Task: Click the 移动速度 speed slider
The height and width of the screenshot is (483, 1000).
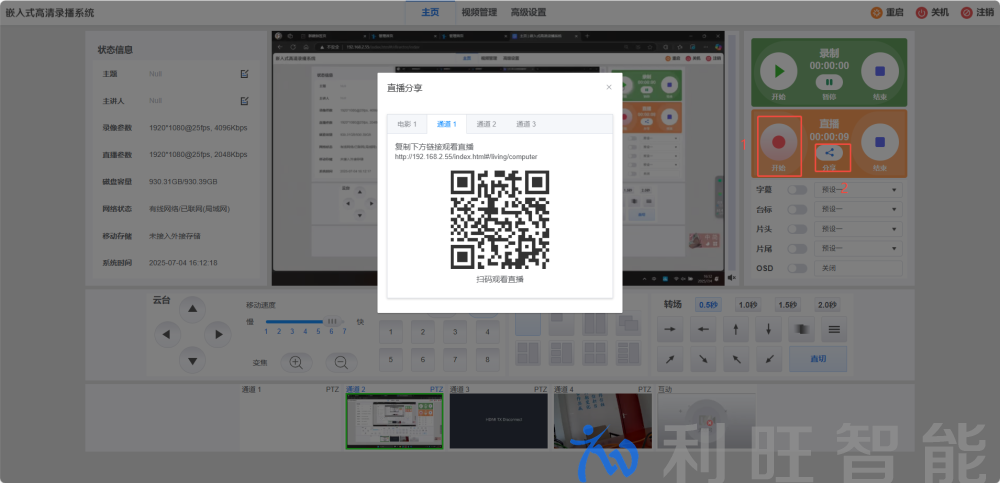Action: point(305,322)
